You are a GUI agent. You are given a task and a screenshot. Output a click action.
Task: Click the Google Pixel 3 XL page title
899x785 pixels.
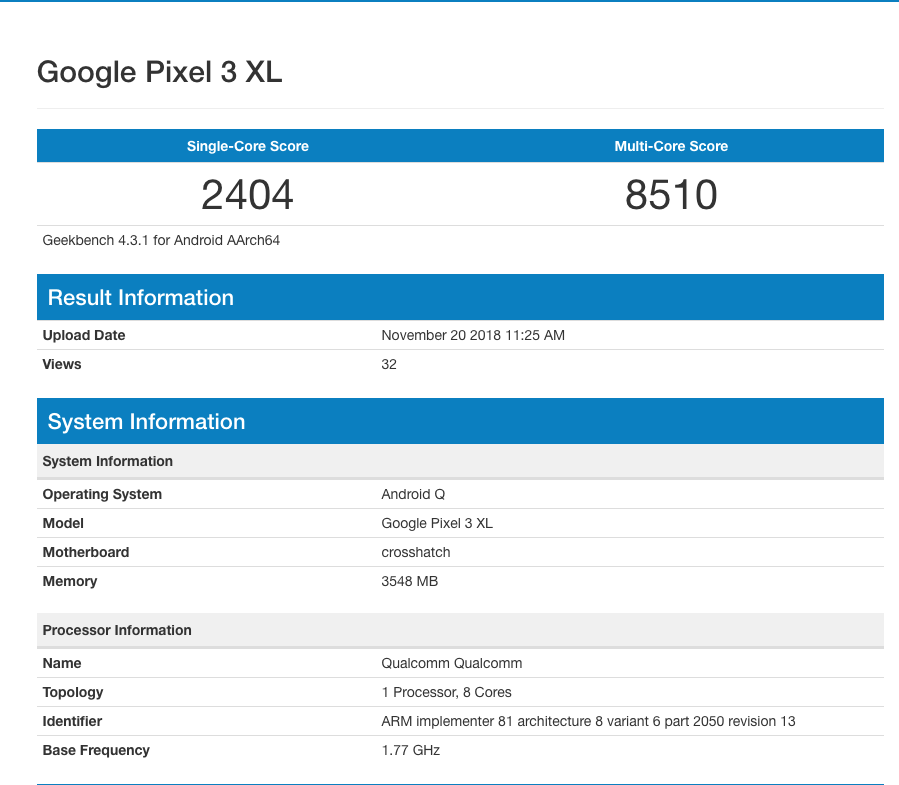[159, 71]
